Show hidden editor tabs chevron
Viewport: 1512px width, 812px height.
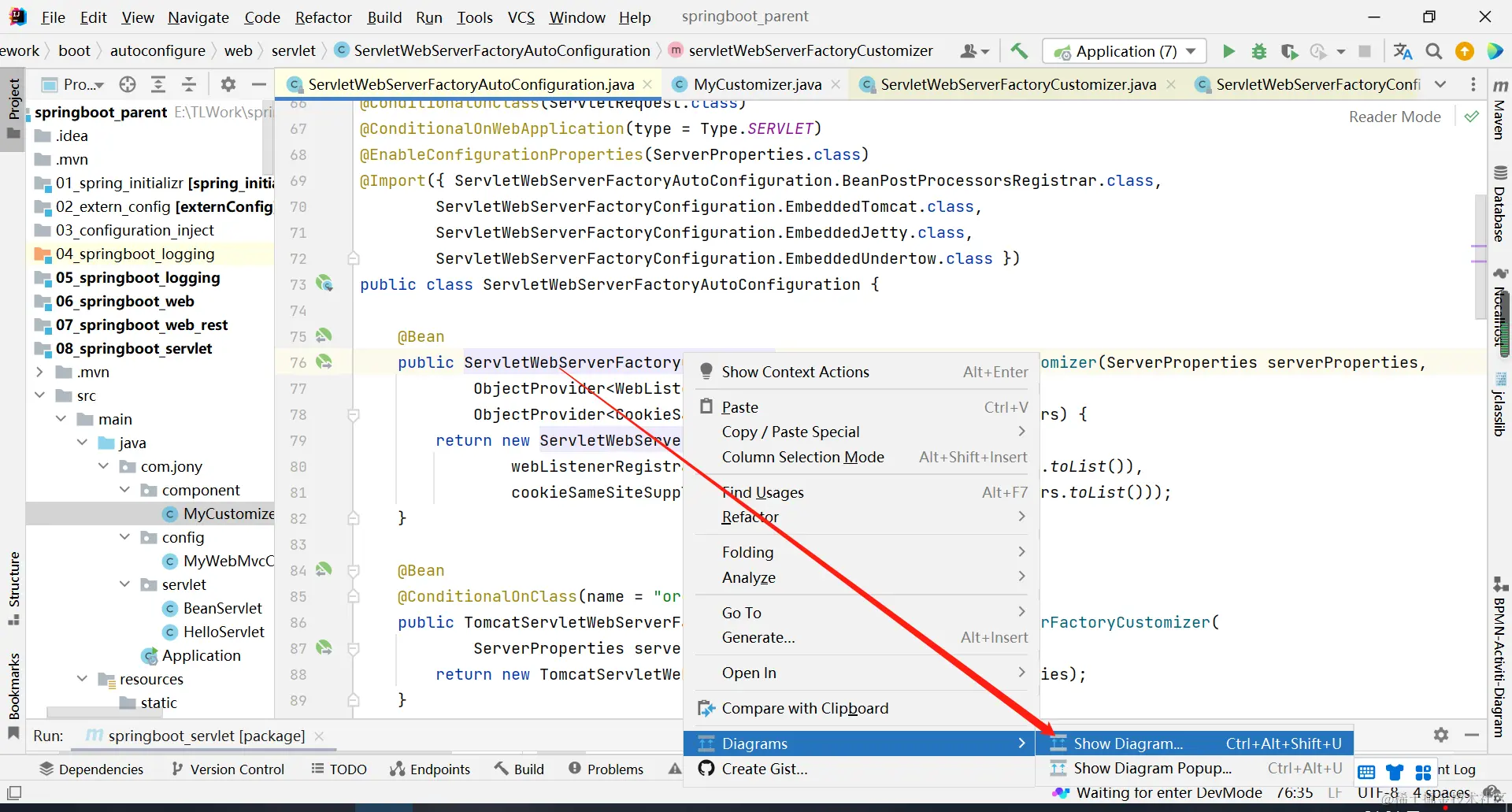1440,84
